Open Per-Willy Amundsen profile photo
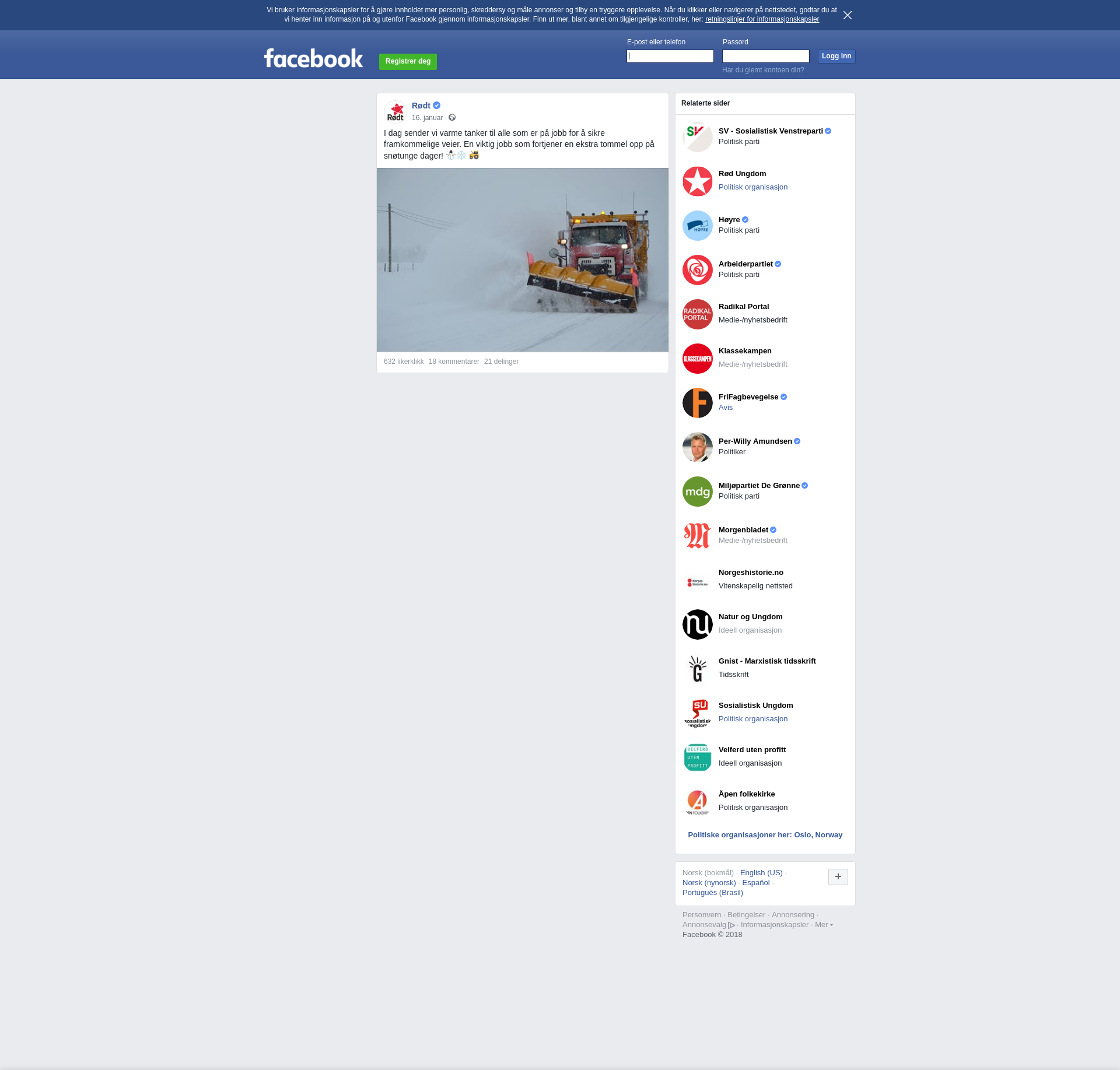 698,447
